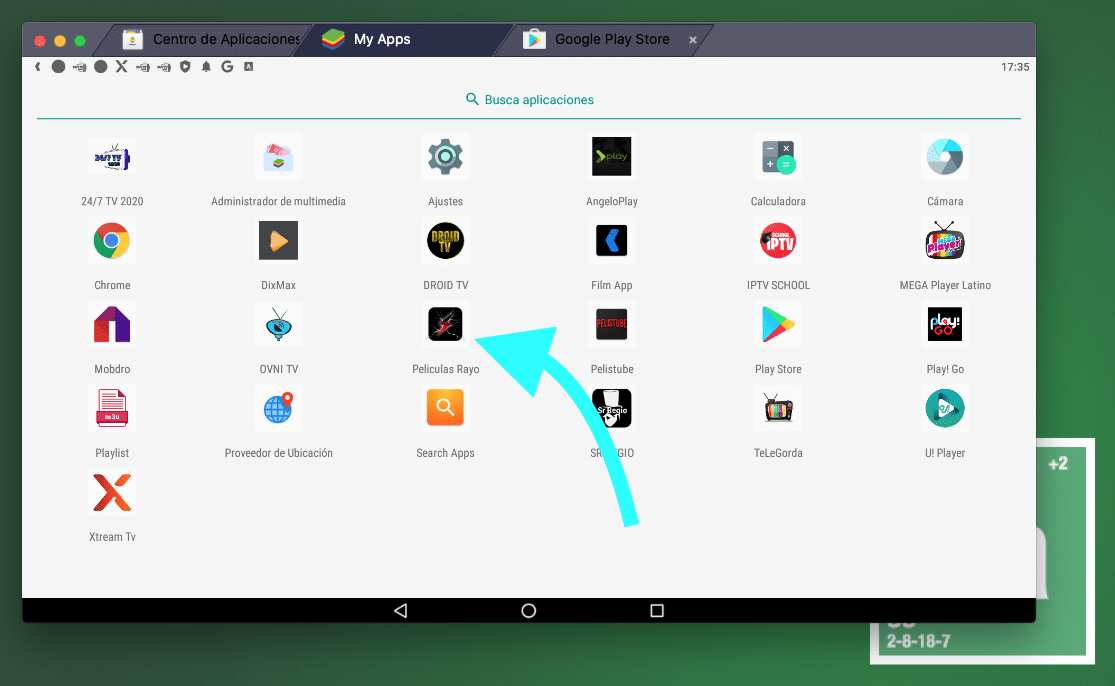Open Ajustes settings gear icon

point(445,157)
